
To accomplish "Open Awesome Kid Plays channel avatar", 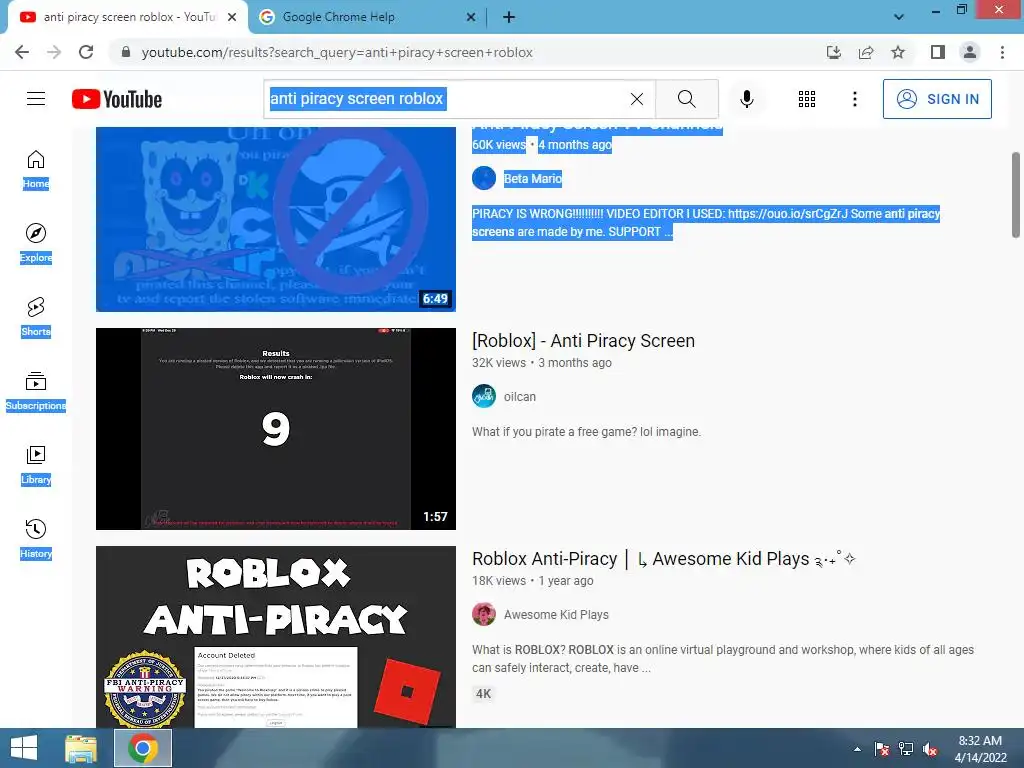I will pos(484,615).
